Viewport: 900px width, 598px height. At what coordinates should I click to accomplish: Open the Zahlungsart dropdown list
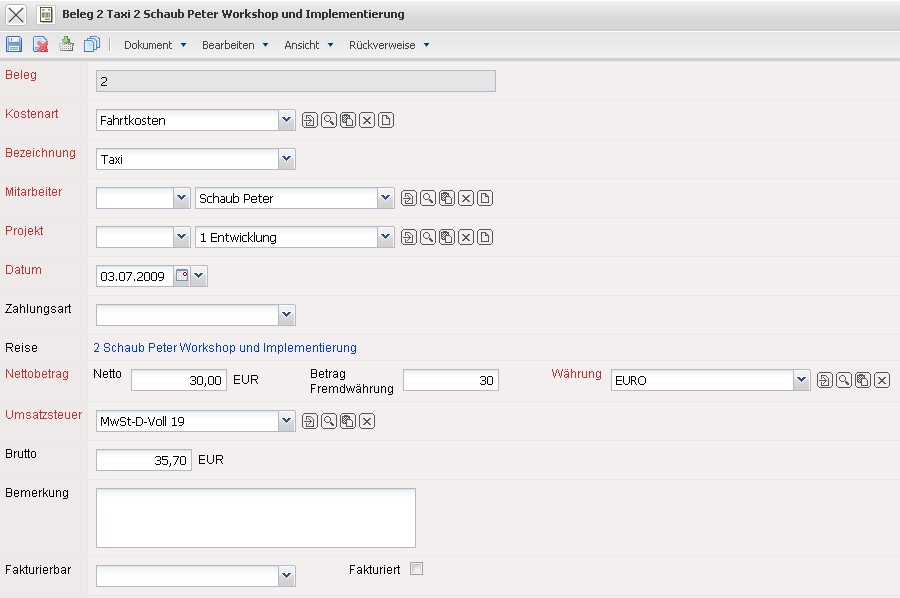point(287,315)
